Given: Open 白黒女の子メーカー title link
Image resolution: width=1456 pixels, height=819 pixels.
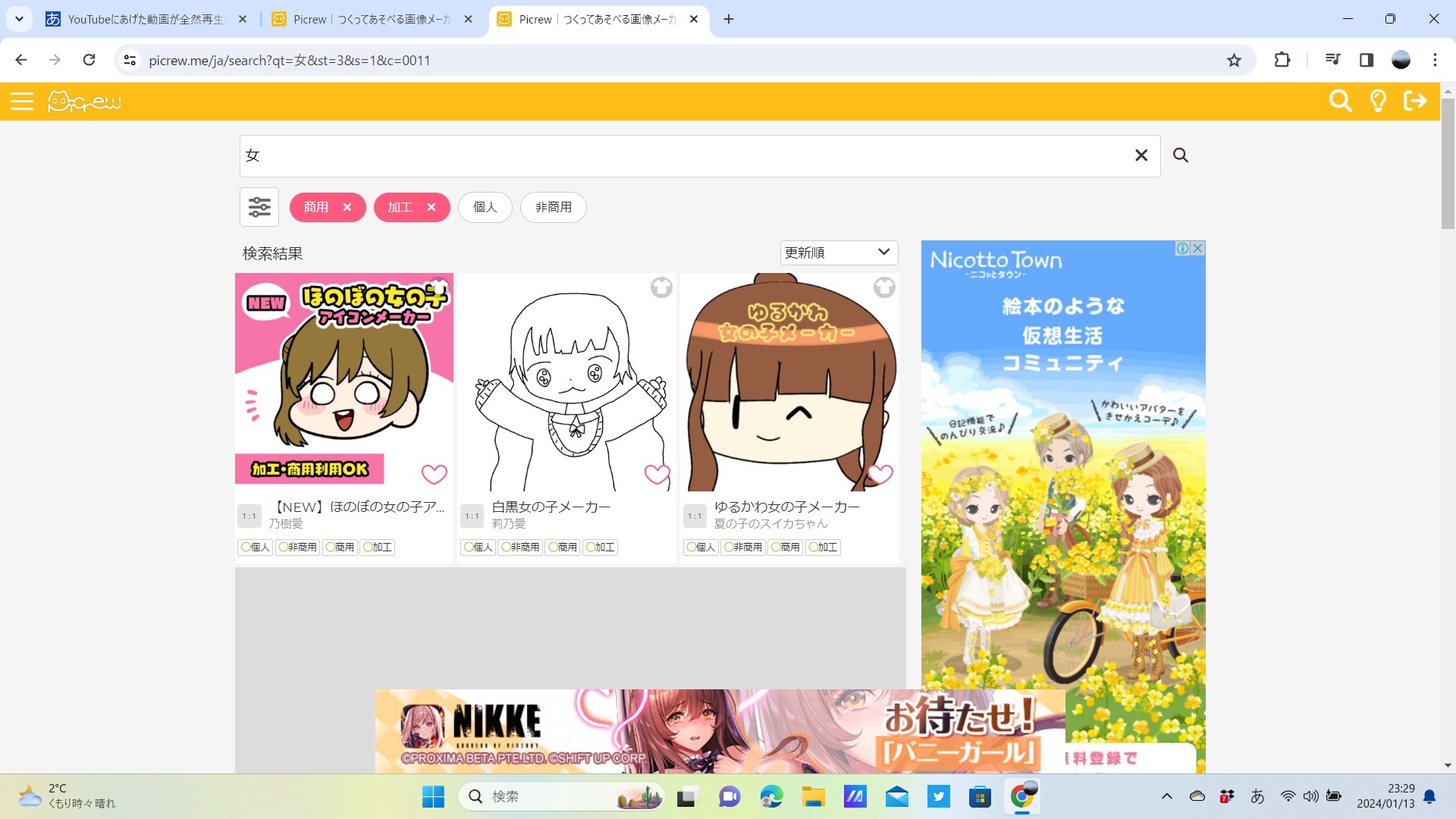Looking at the screenshot, I should pos(551,507).
